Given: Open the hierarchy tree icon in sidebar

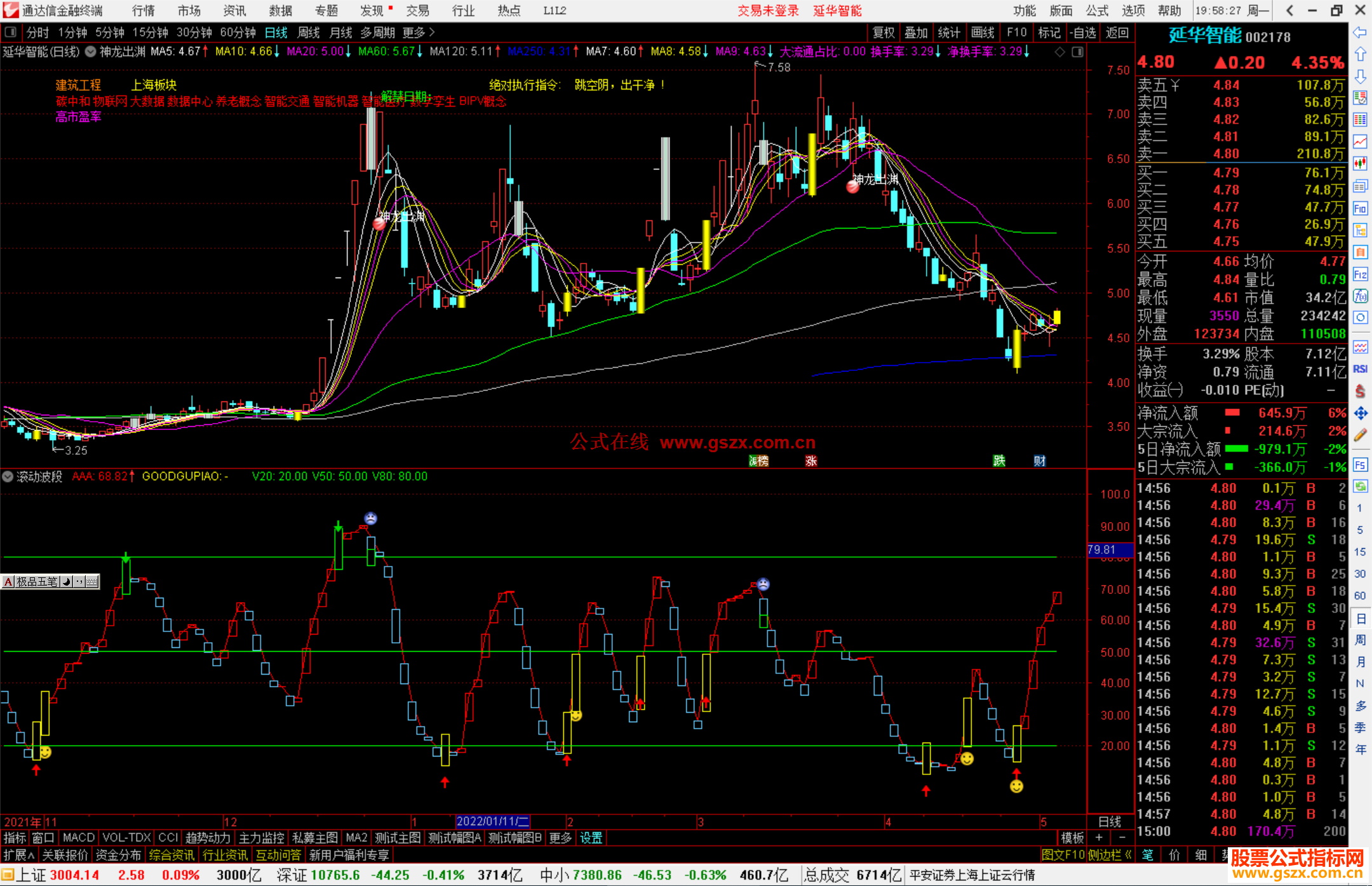Looking at the screenshot, I should [1360, 230].
